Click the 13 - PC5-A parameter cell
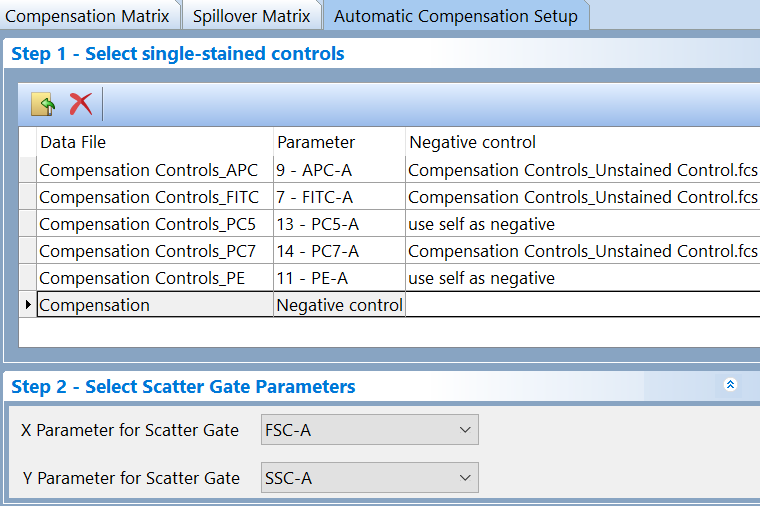The image size is (760, 506). [318, 224]
